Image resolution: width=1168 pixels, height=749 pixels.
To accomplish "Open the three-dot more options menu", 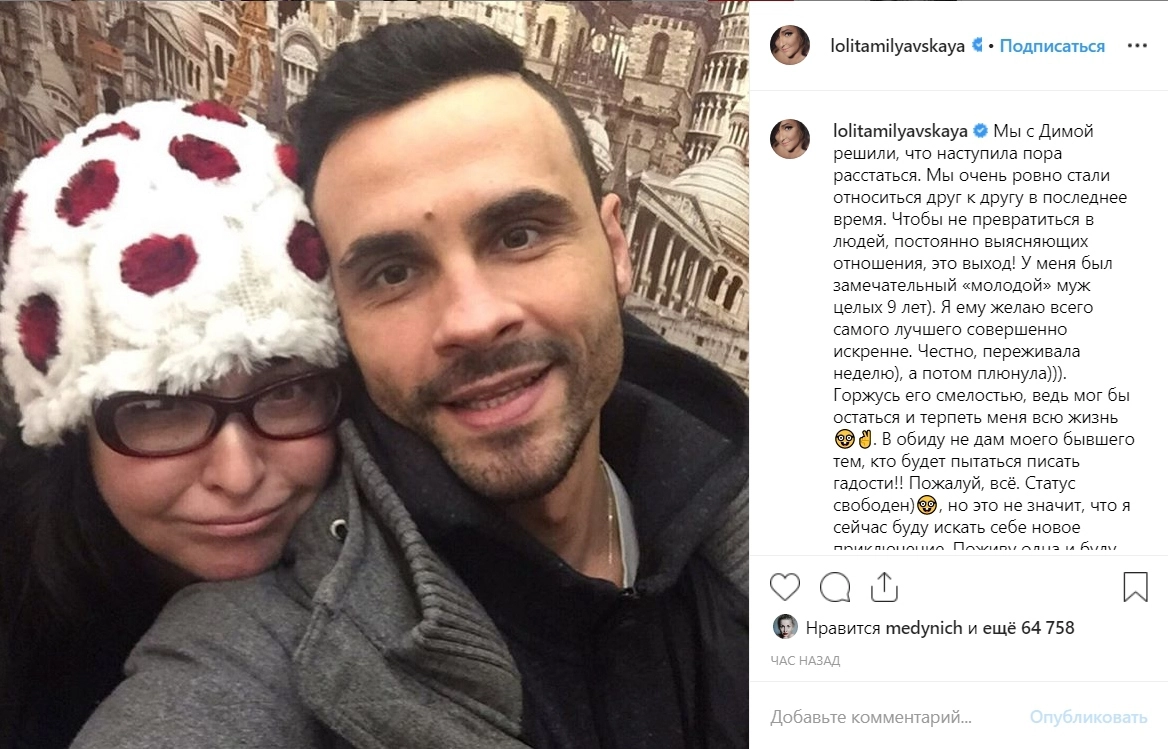I will (x=1137, y=46).
